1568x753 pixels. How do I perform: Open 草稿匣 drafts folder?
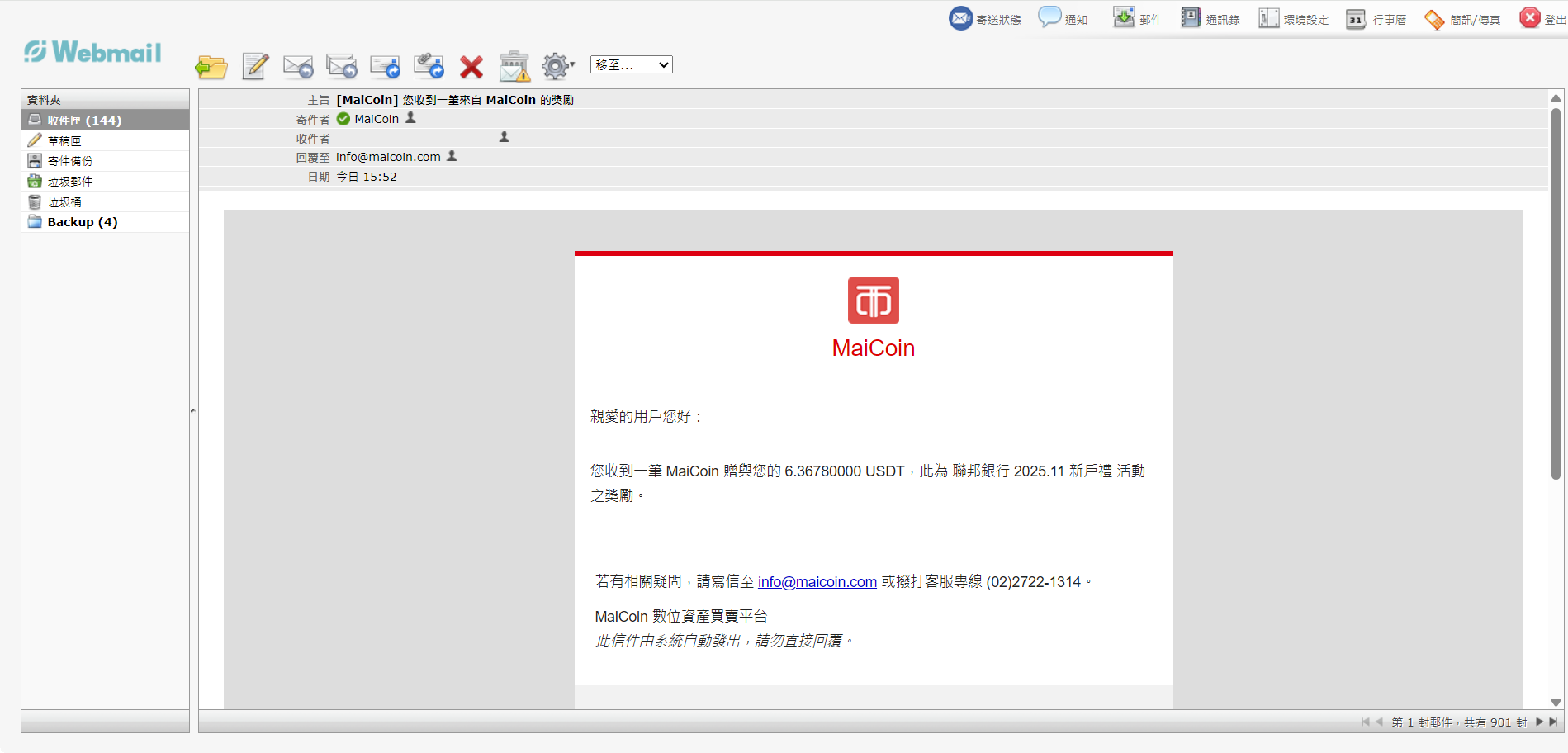pos(105,140)
